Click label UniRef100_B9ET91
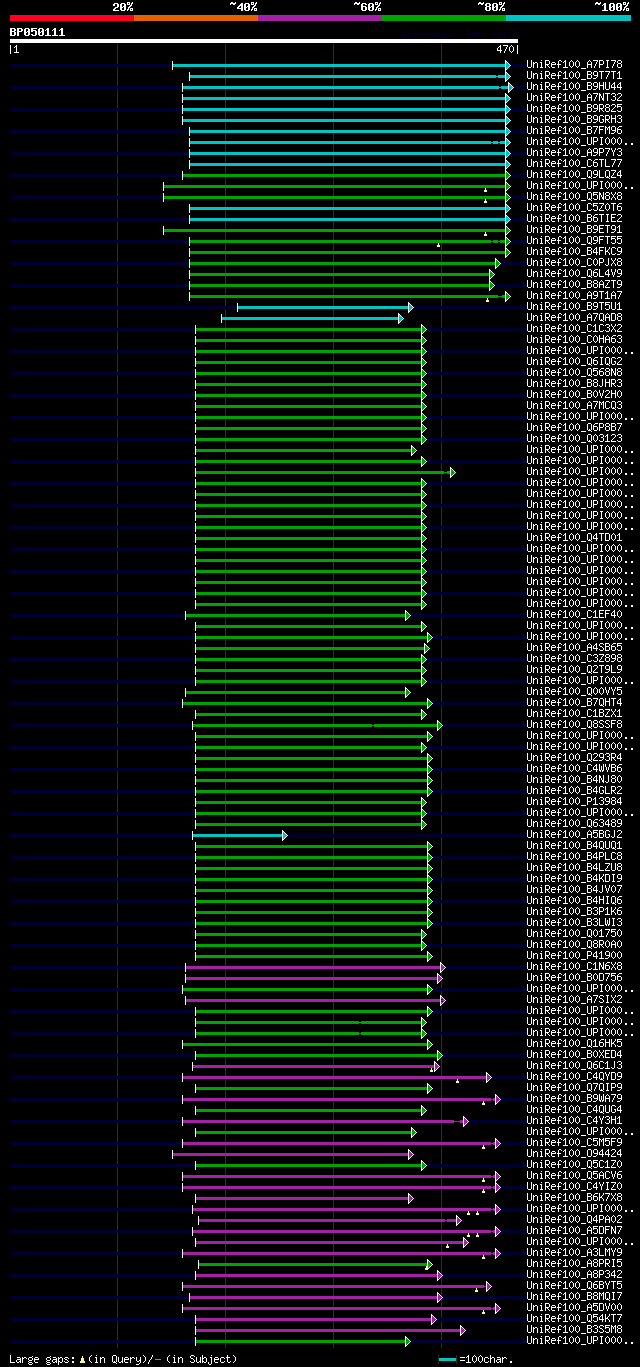Viewport: 640px width, 1367px height. point(574,229)
